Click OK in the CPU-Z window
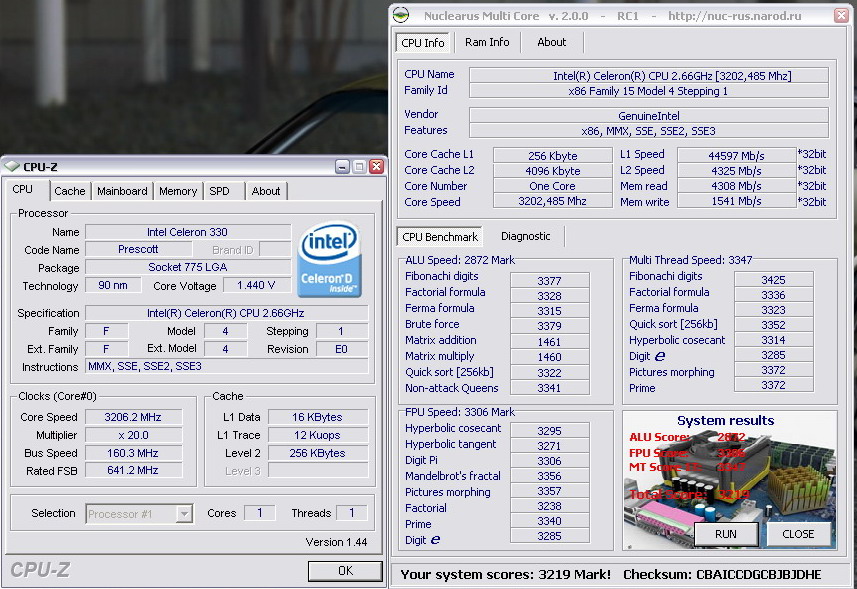Image resolution: width=857 pixels, height=589 pixels. (x=345, y=571)
